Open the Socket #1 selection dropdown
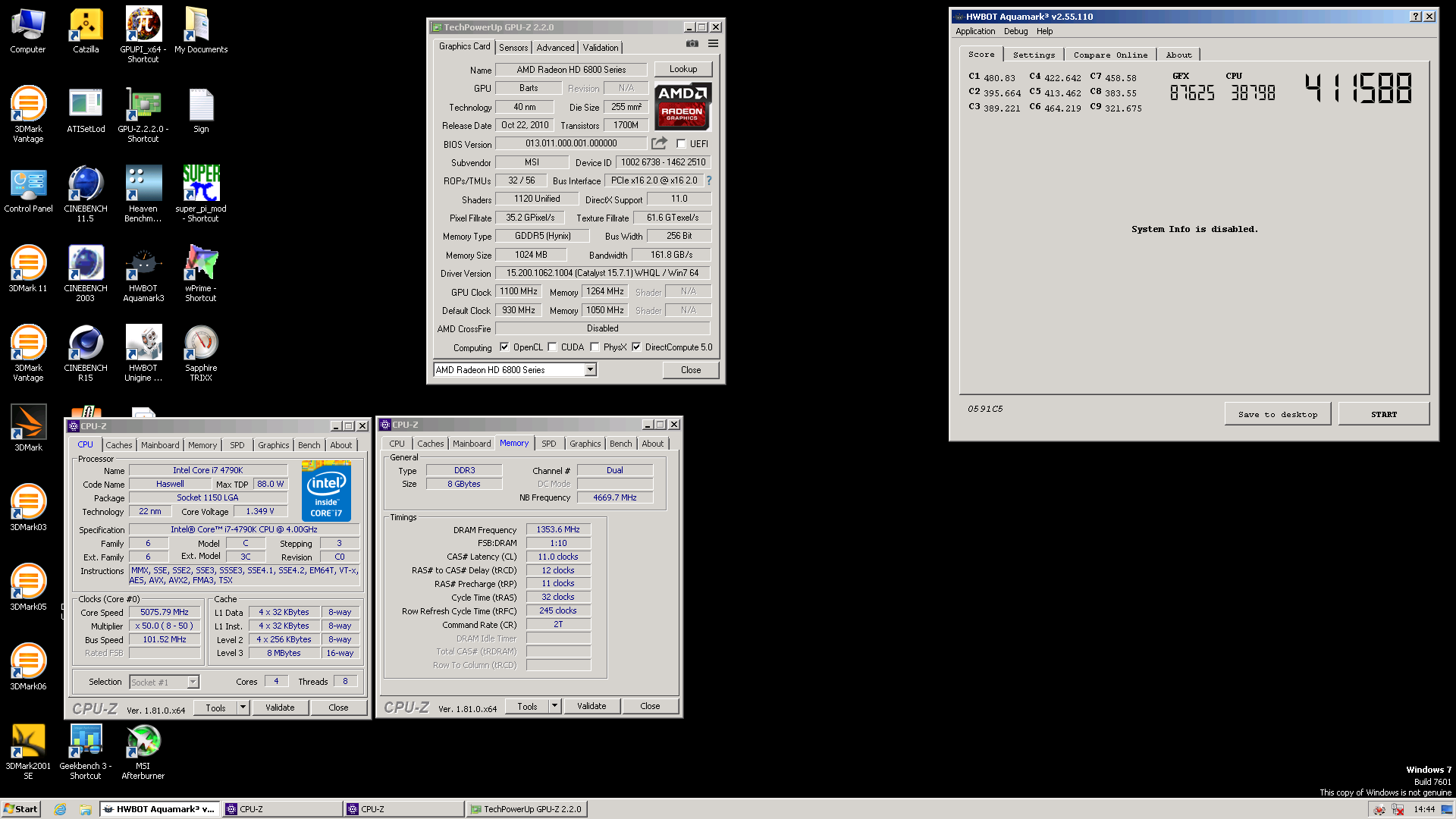Viewport: 1456px width, 819px height. click(193, 682)
